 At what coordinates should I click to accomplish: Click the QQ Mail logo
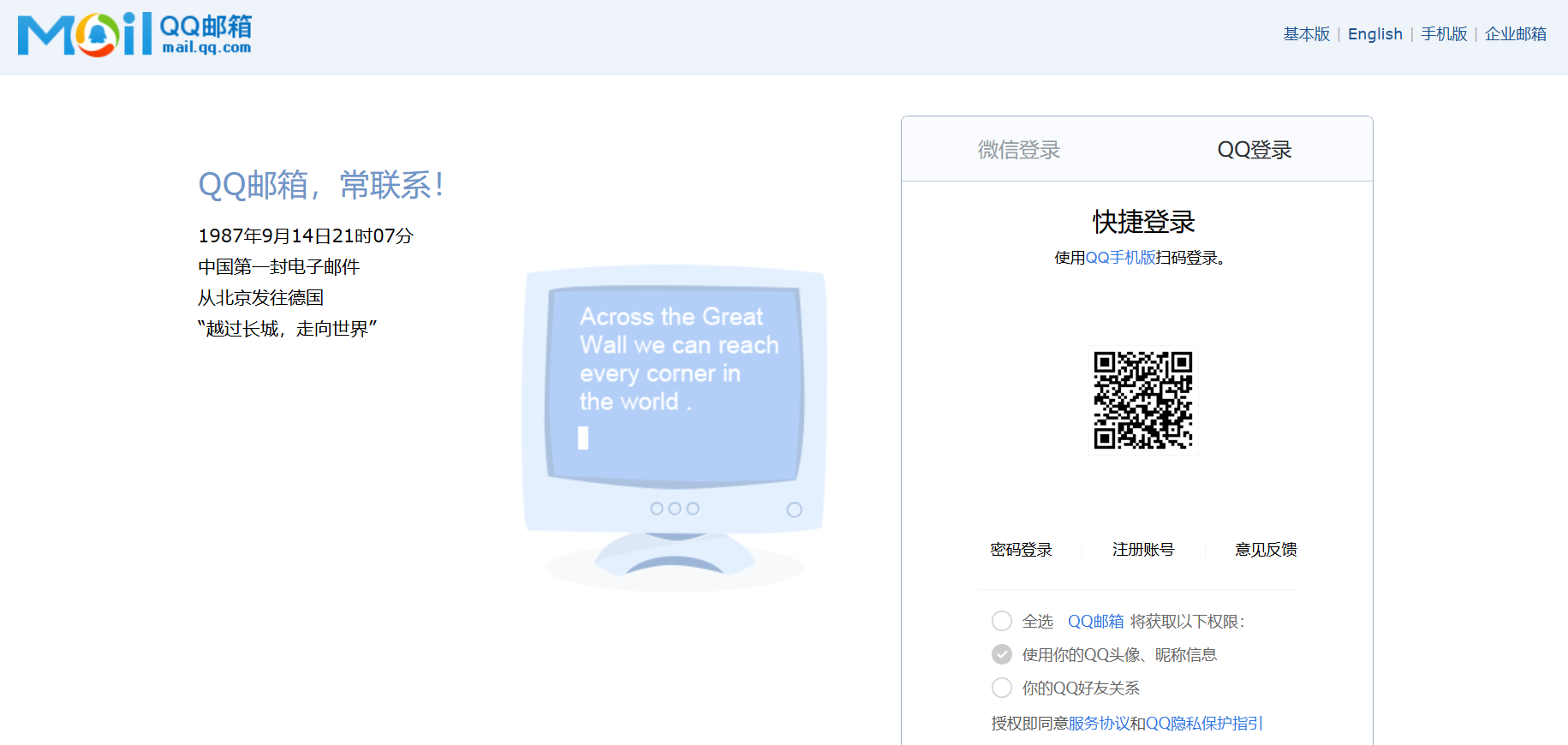(134, 34)
